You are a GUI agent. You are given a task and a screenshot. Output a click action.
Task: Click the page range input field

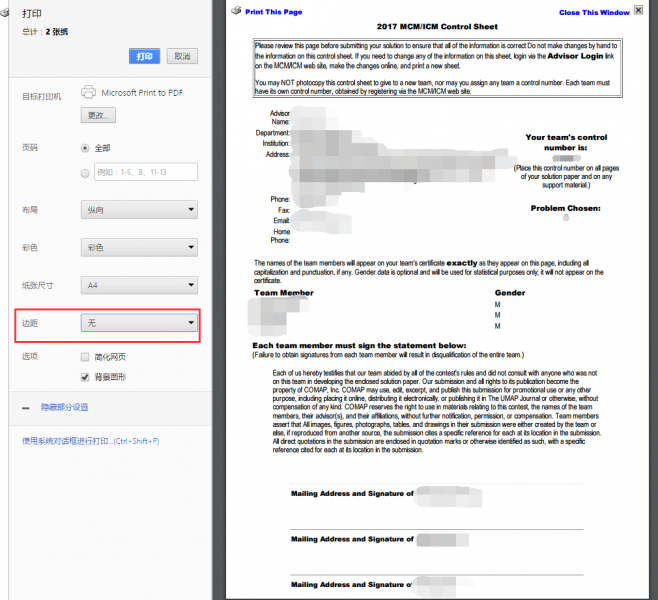(x=145, y=172)
